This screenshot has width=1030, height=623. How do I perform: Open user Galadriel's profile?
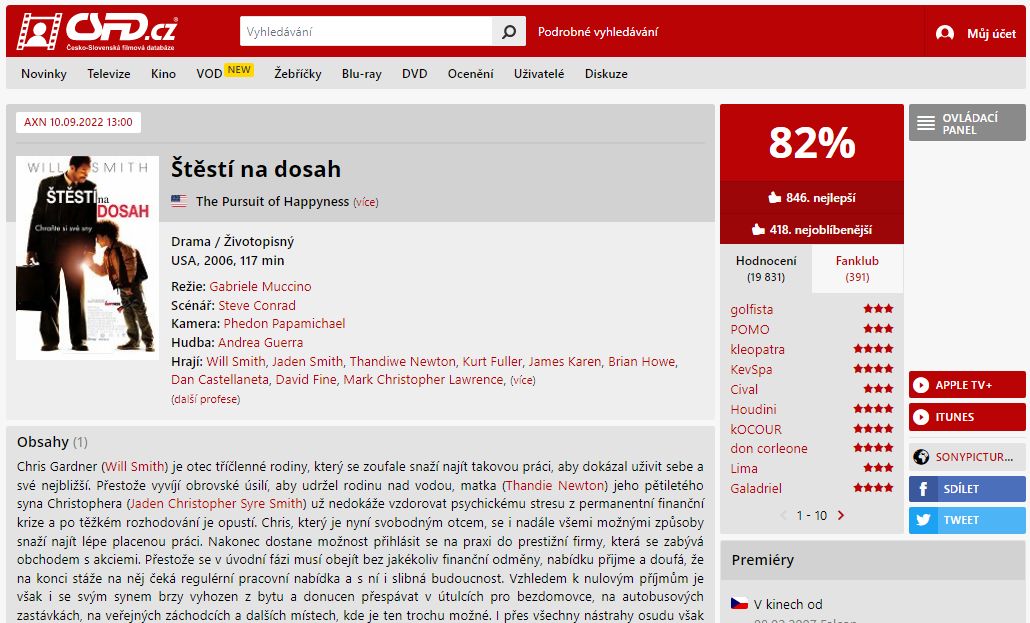[756, 488]
